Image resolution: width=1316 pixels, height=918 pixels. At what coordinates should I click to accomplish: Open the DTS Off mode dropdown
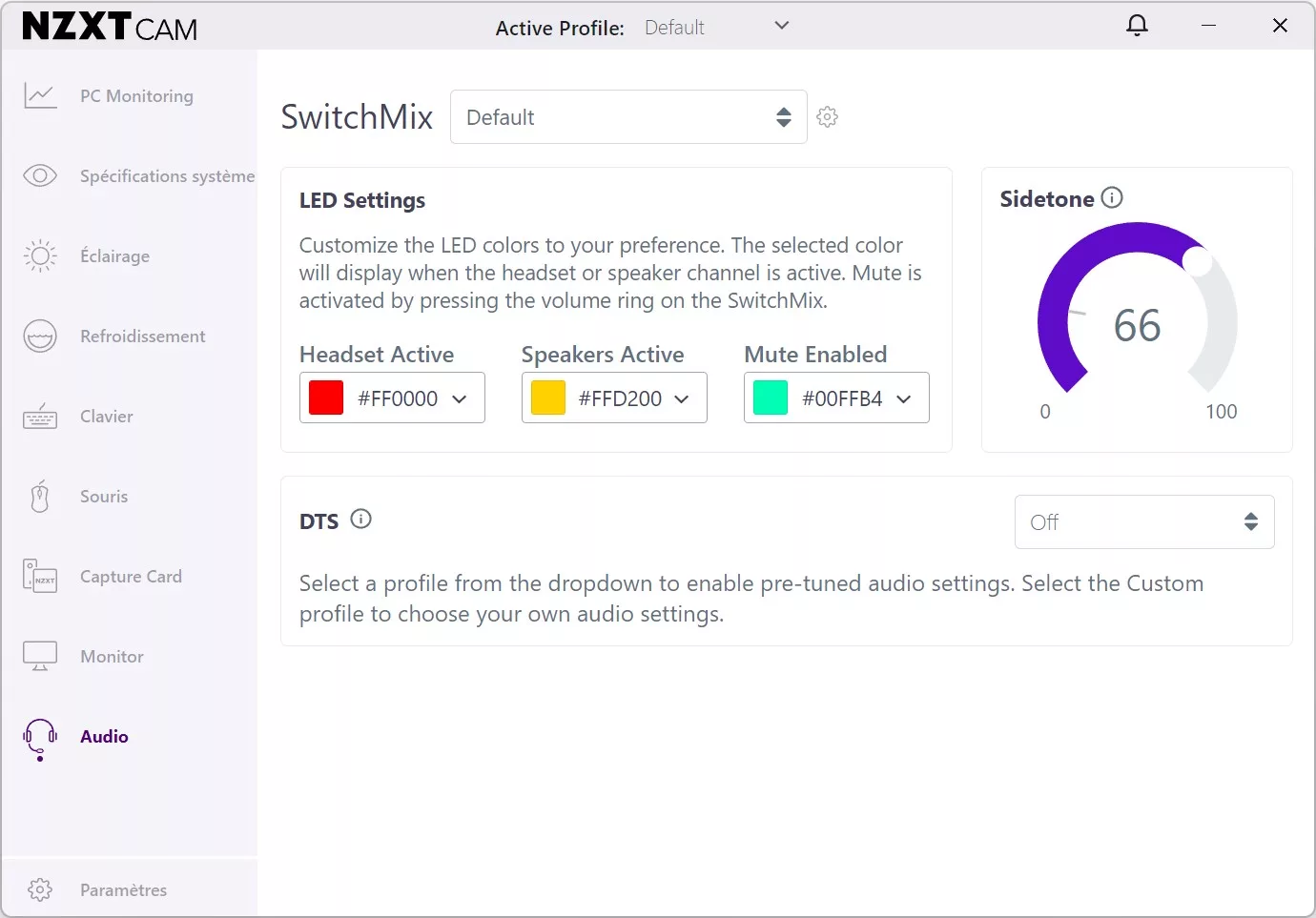tap(1143, 521)
